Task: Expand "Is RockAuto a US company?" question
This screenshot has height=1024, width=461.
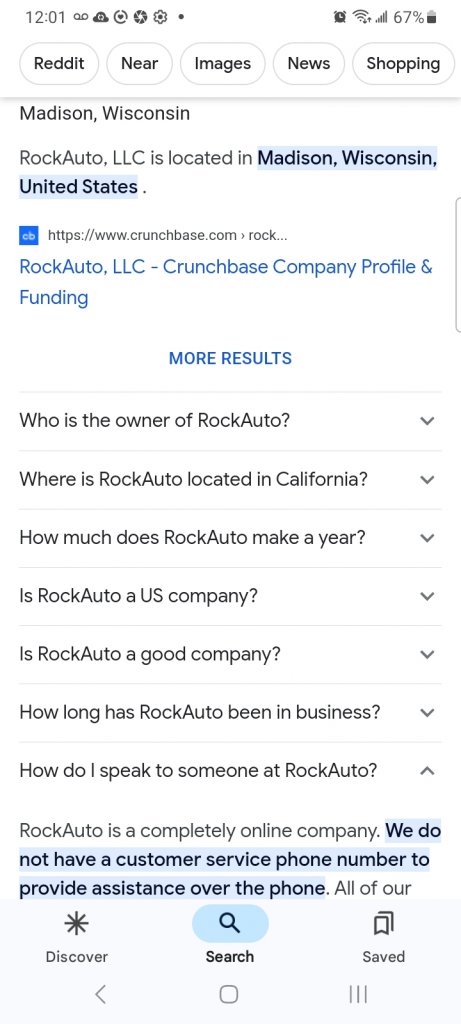Action: point(230,596)
